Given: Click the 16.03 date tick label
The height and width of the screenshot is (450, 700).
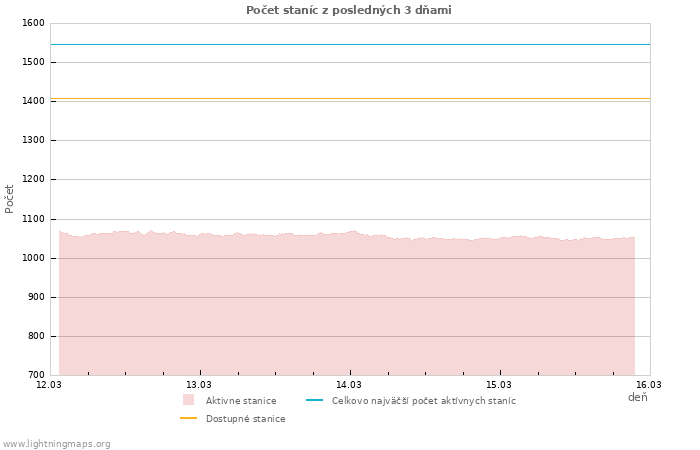Looking at the screenshot, I should click(x=649, y=384).
